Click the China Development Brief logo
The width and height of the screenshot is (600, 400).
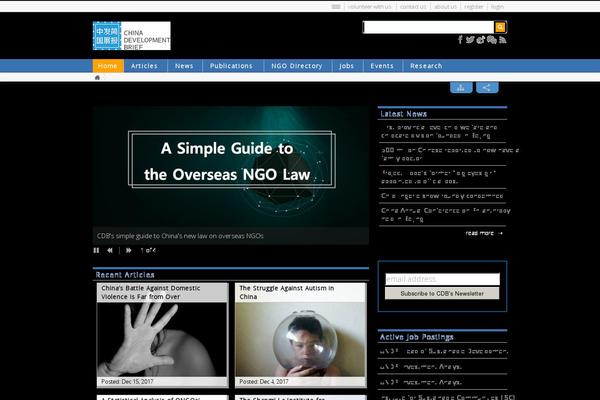132,36
